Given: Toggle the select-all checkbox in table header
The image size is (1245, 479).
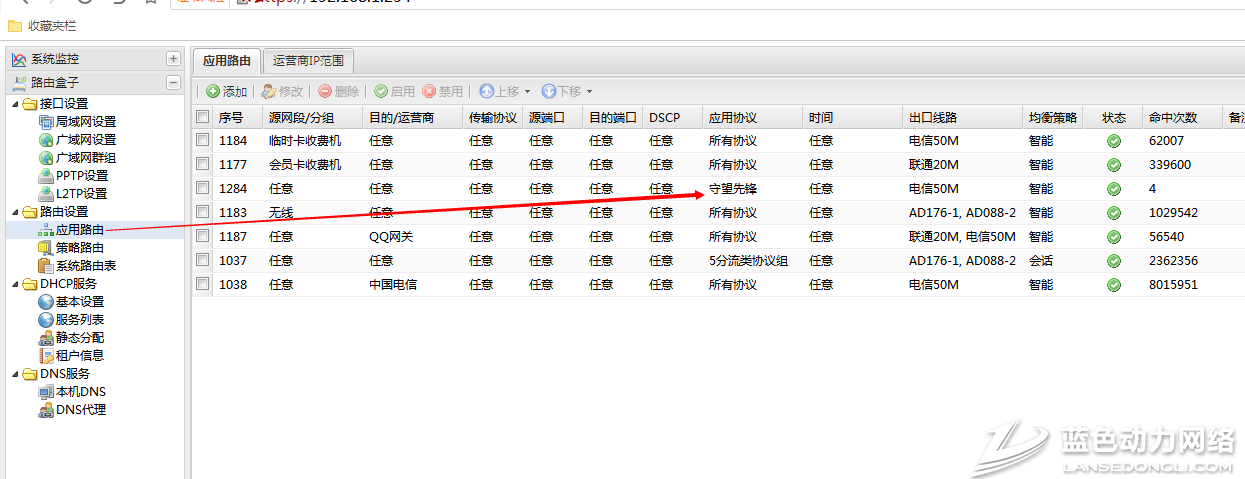Looking at the screenshot, I should [203, 117].
